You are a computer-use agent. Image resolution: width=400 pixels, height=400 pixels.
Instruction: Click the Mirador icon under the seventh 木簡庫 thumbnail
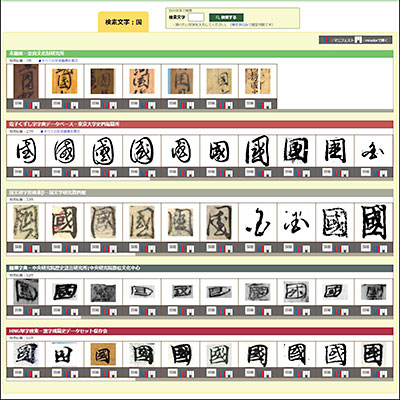[268, 106]
